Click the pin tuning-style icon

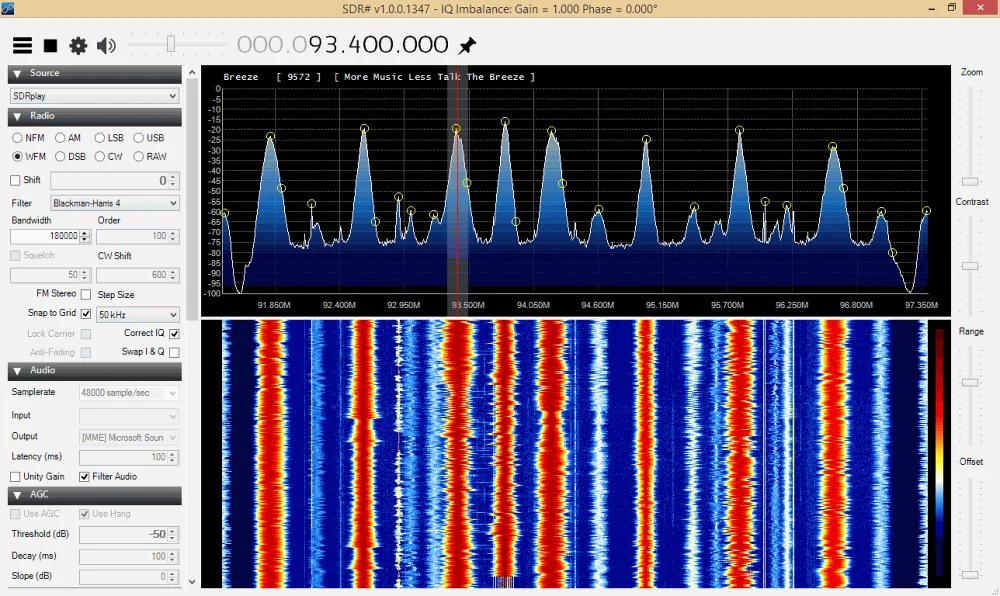coord(467,45)
